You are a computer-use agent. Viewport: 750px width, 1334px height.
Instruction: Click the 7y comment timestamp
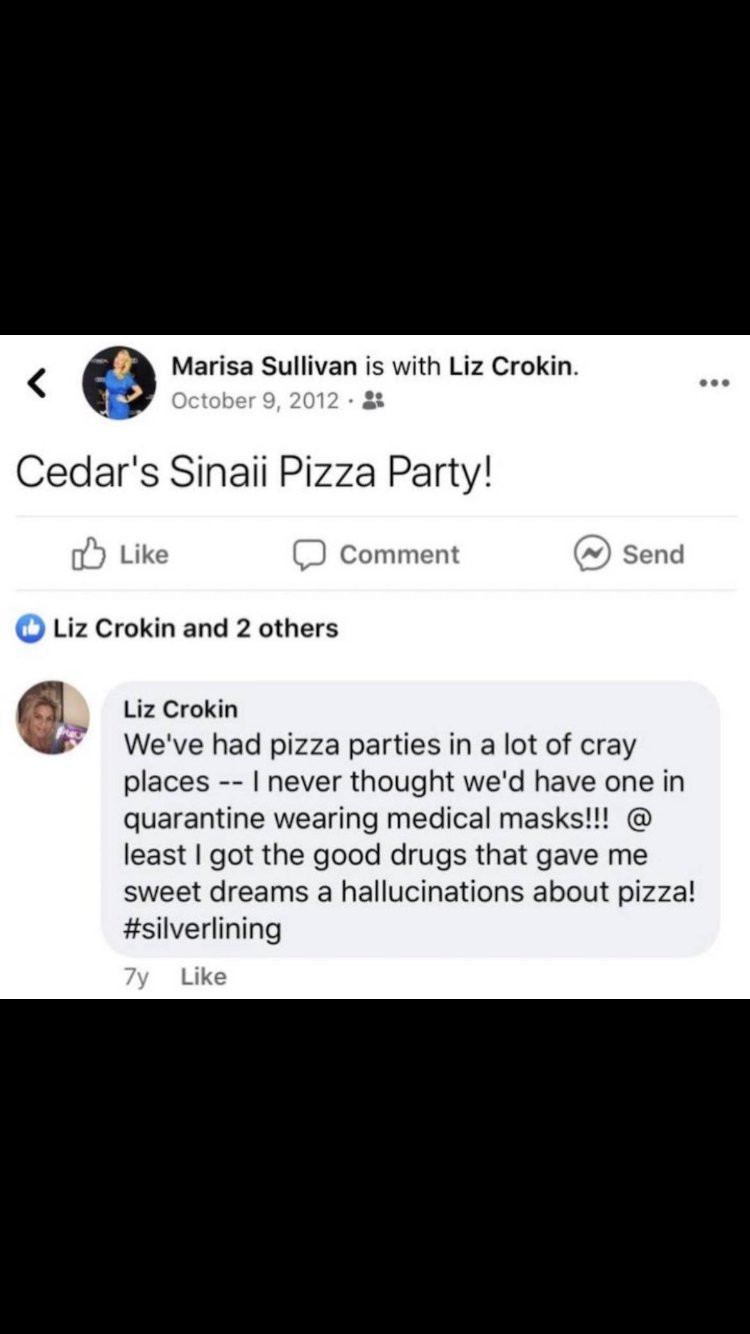click(x=136, y=977)
